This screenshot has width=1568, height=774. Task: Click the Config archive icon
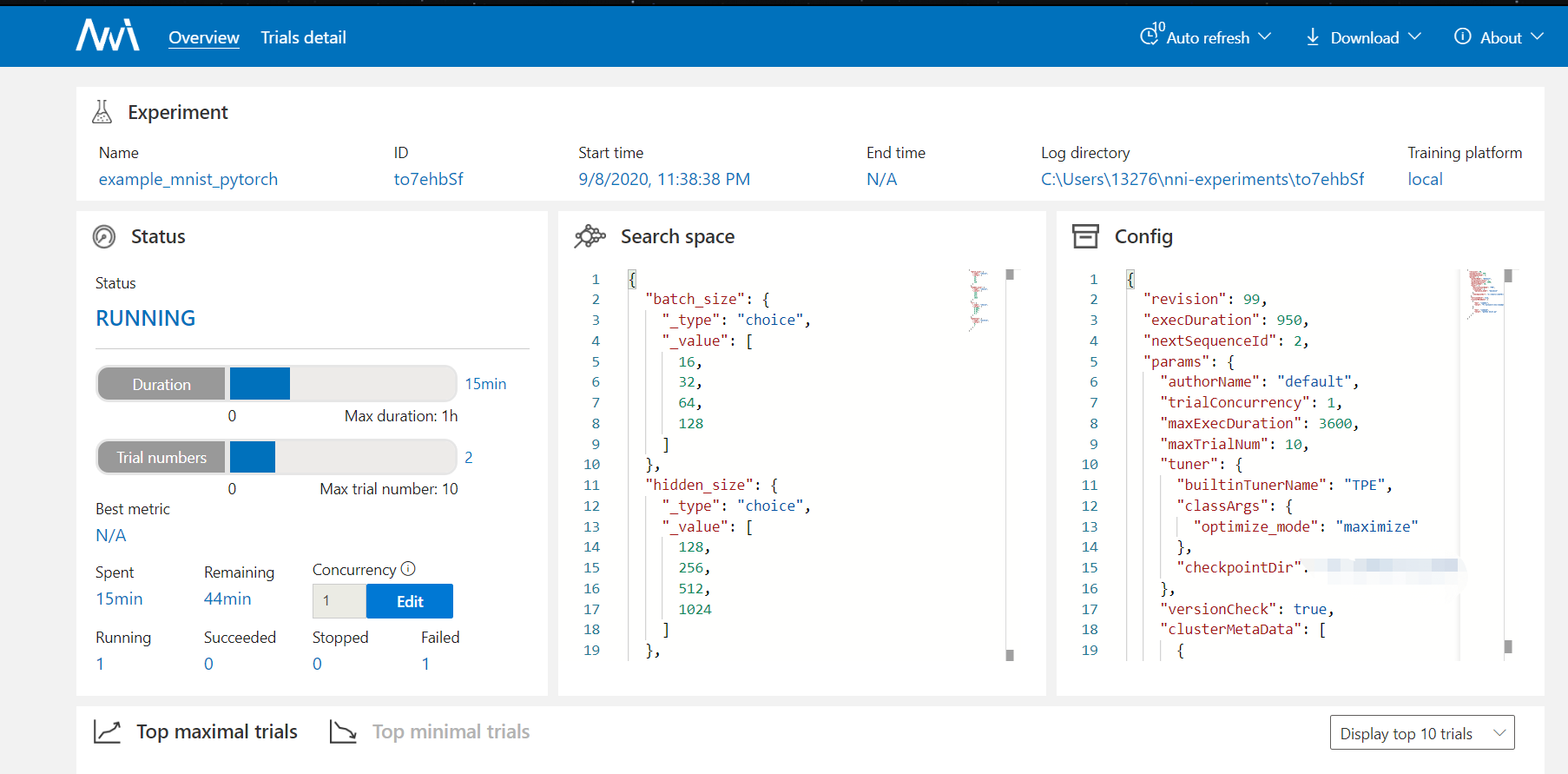pos(1085,236)
